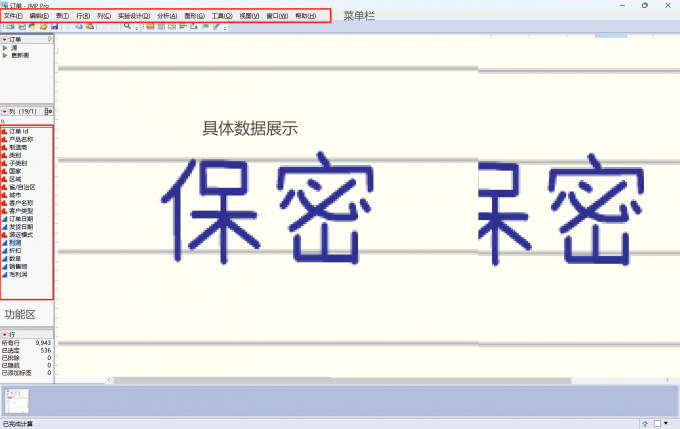Click the 所有行 rows count row
Screen dimensions: 680x429
pyautogui.click(x=26, y=343)
